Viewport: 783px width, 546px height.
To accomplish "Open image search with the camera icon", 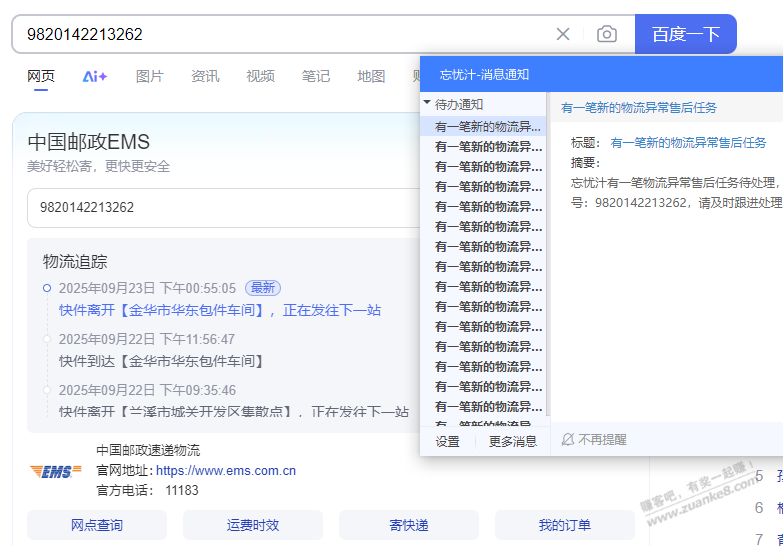I will (x=607, y=34).
